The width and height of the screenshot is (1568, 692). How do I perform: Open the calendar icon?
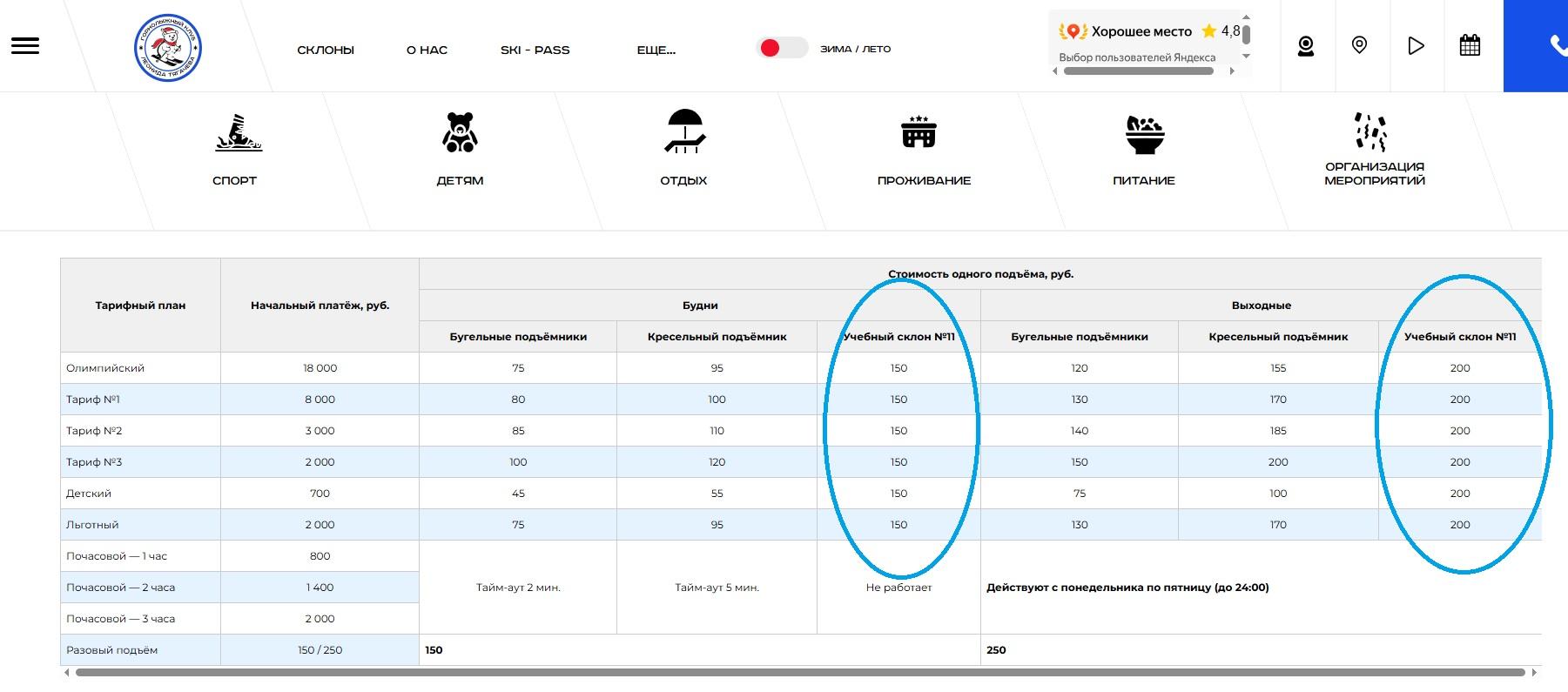point(1470,45)
